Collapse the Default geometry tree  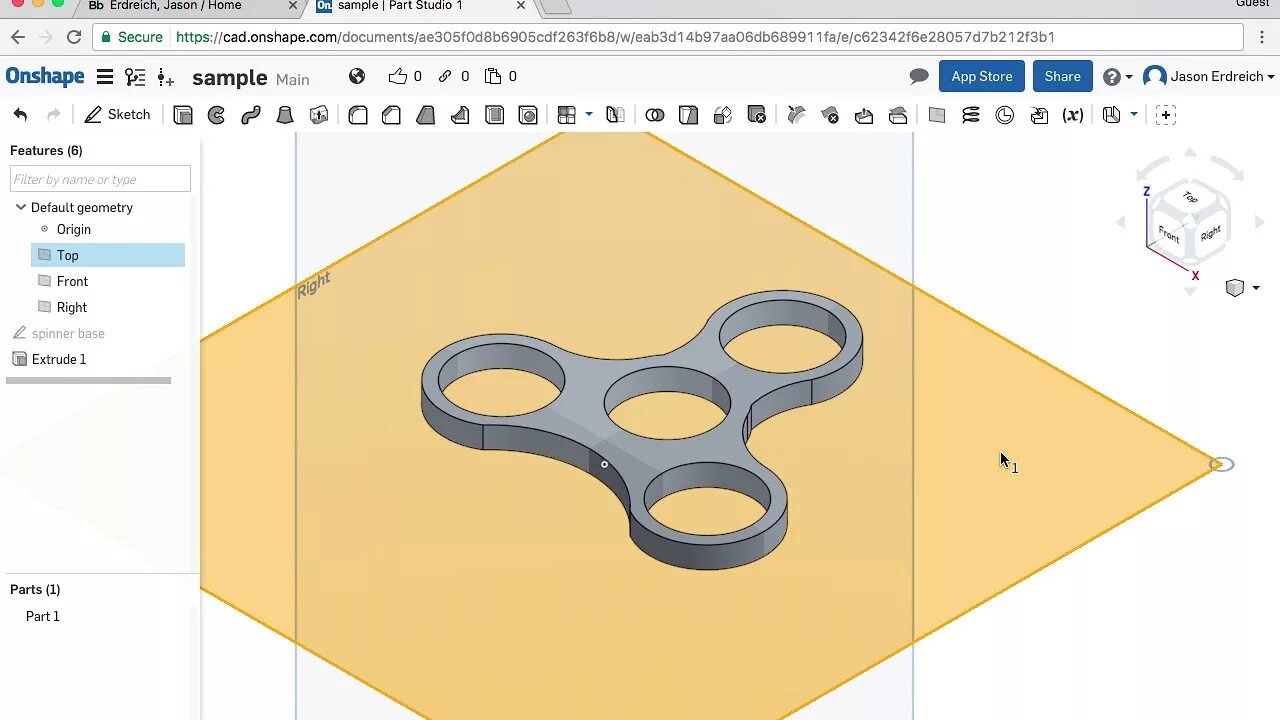[x=21, y=207]
